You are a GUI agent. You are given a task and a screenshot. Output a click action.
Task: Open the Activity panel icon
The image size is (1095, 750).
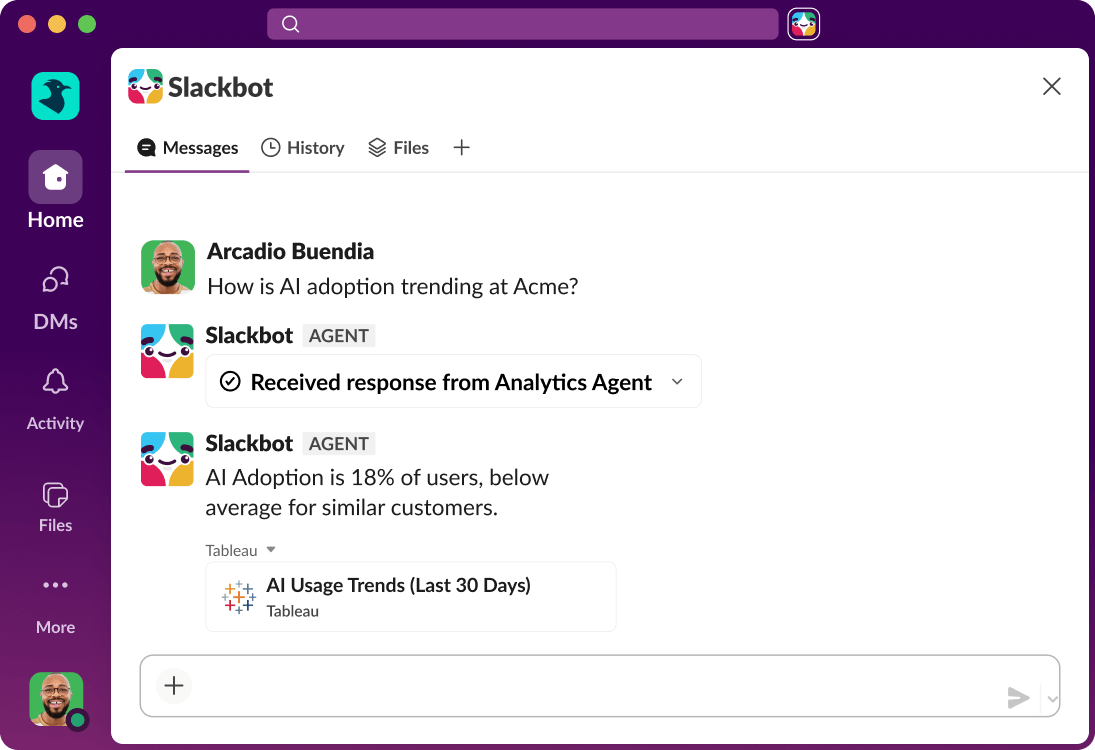55,380
